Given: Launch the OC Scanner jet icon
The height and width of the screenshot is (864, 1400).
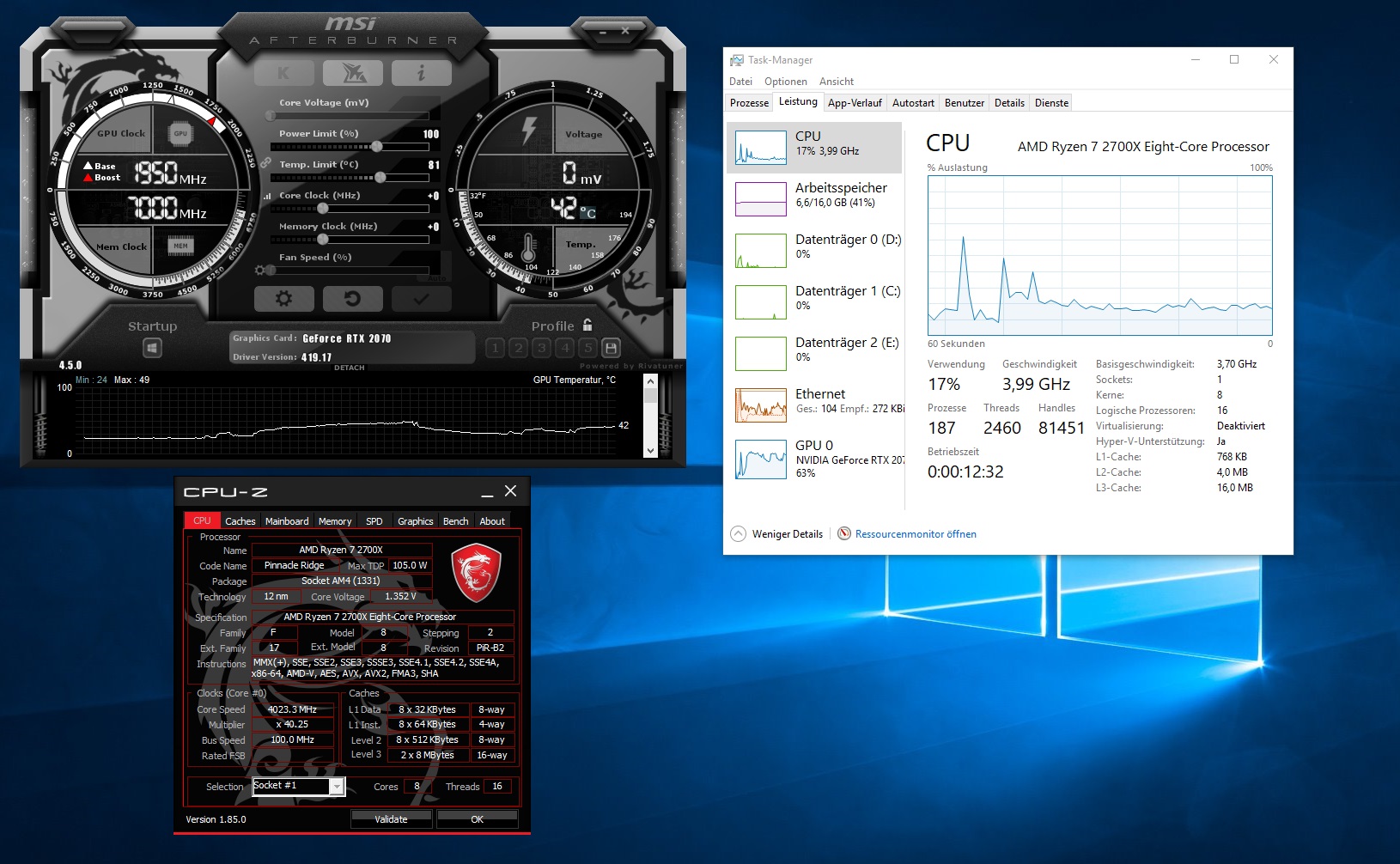Looking at the screenshot, I should pyautogui.click(x=353, y=73).
